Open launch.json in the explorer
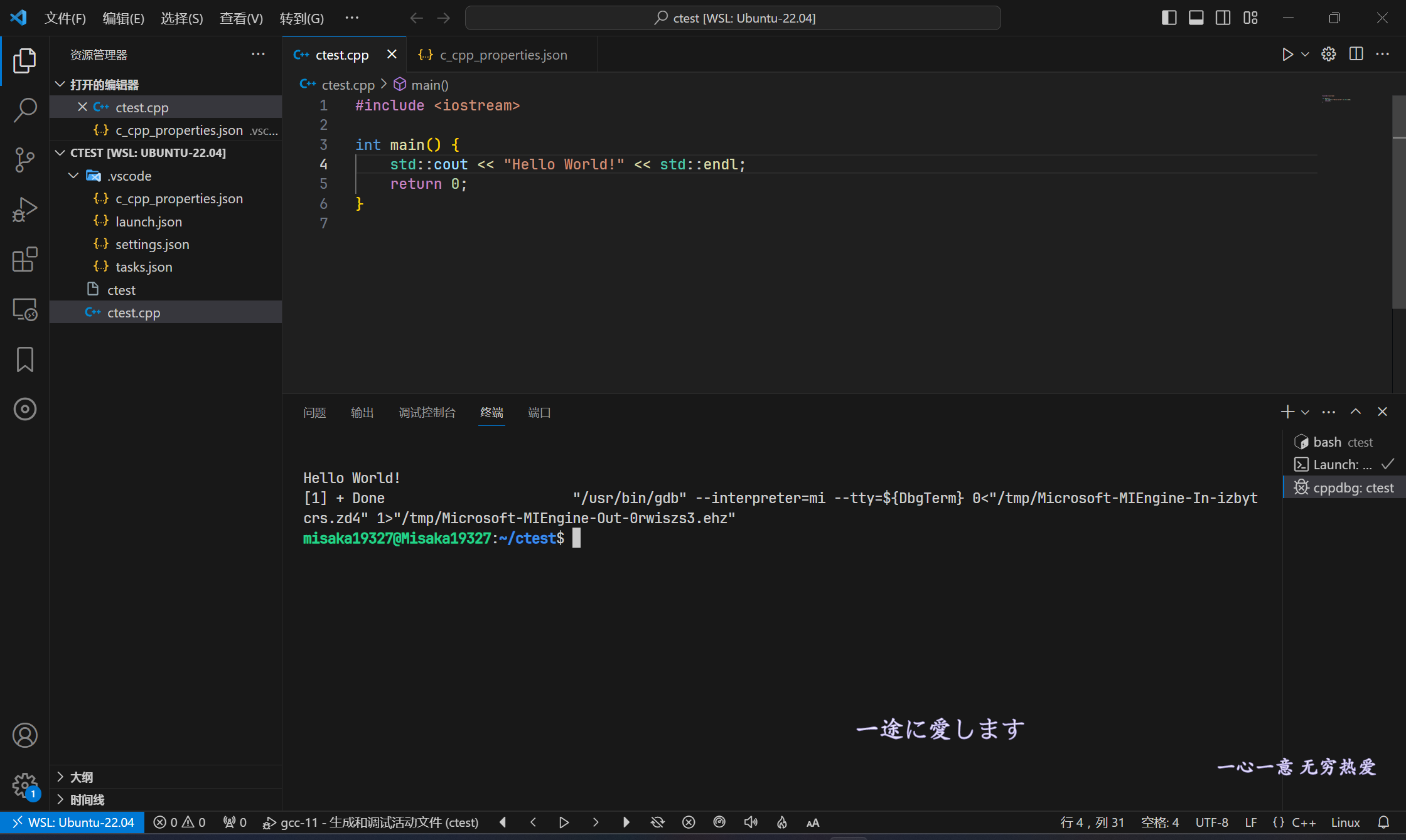Image resolution: width=1406 pixels, height=840 pixels. (x=166, y=221)
